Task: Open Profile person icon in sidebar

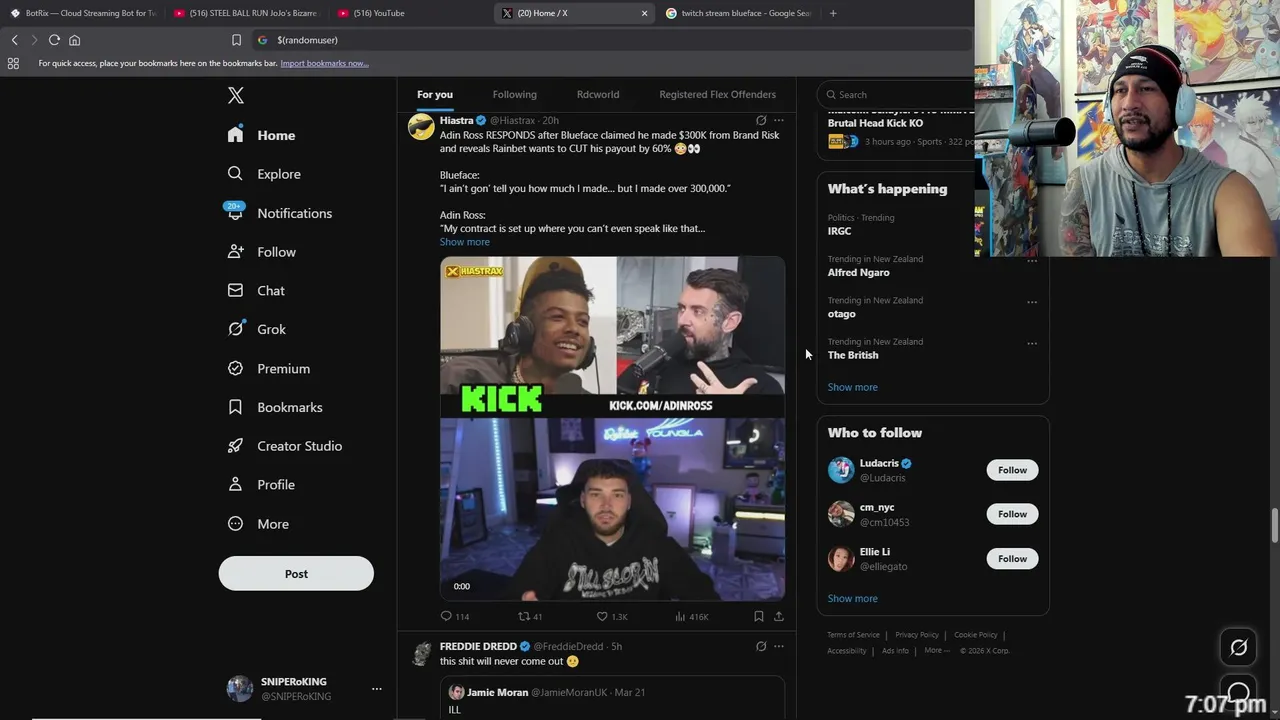Action: 235,484
